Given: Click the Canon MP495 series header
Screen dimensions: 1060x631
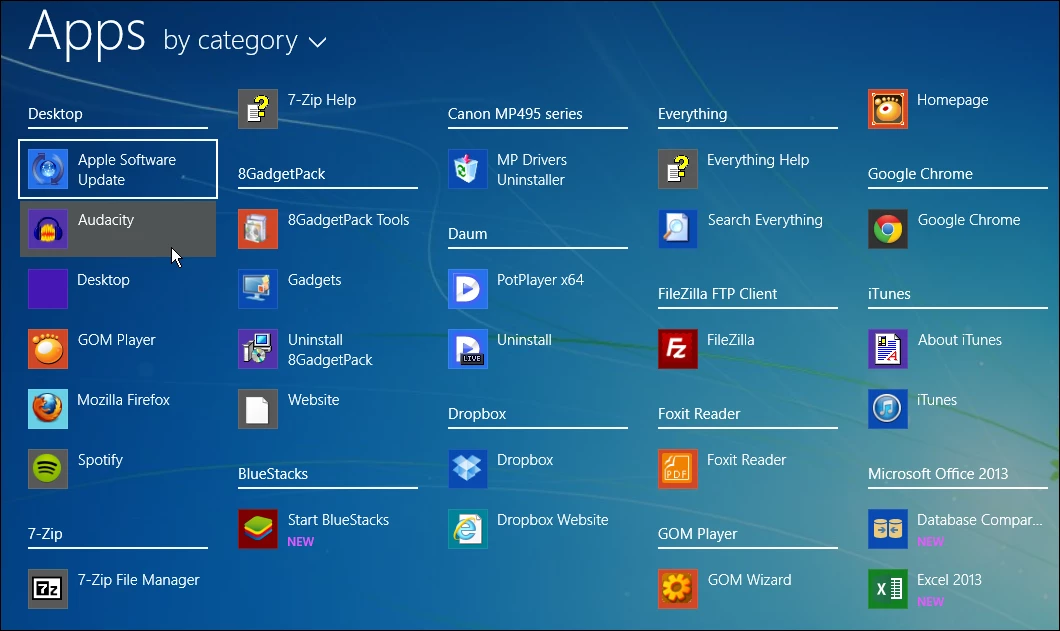Looking at the screenshot, I should click(515, 114).
